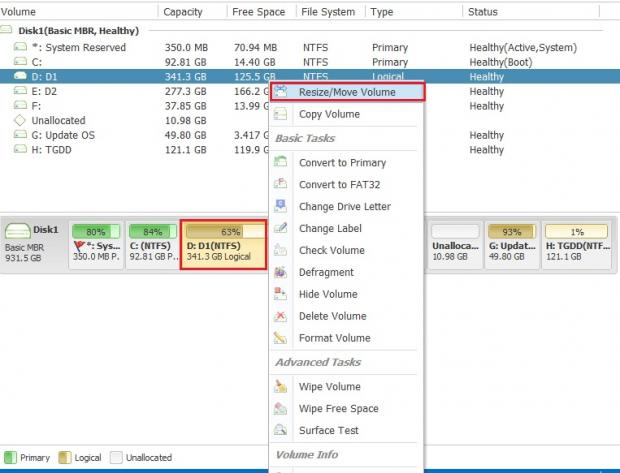Image resolution: width=620 pixels, height=473 pixels.
Task: Choose Hide Volume in context menu
Action: click(x=327, y=294)
